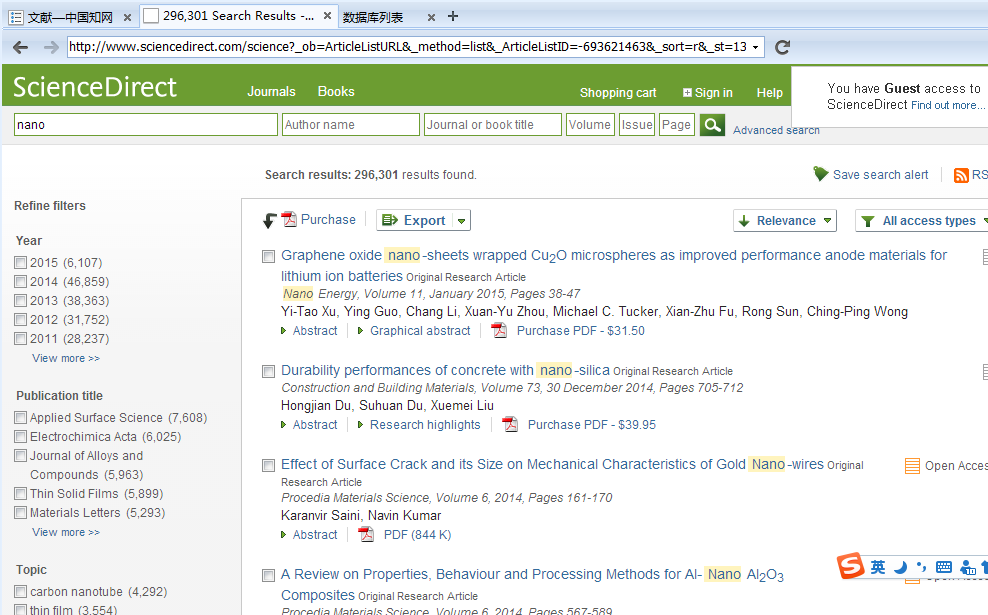Screen dimensions: 988x615
Task: Open the Journals menu
Action: coord(271,91)
